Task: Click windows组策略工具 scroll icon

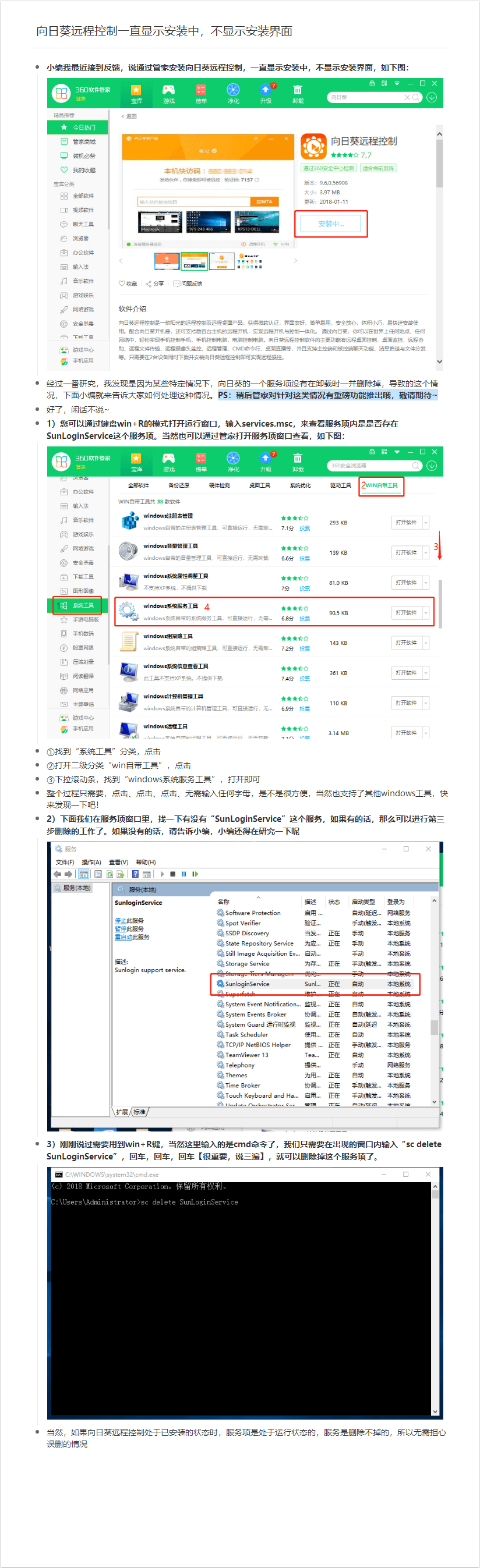Action: 129,641
